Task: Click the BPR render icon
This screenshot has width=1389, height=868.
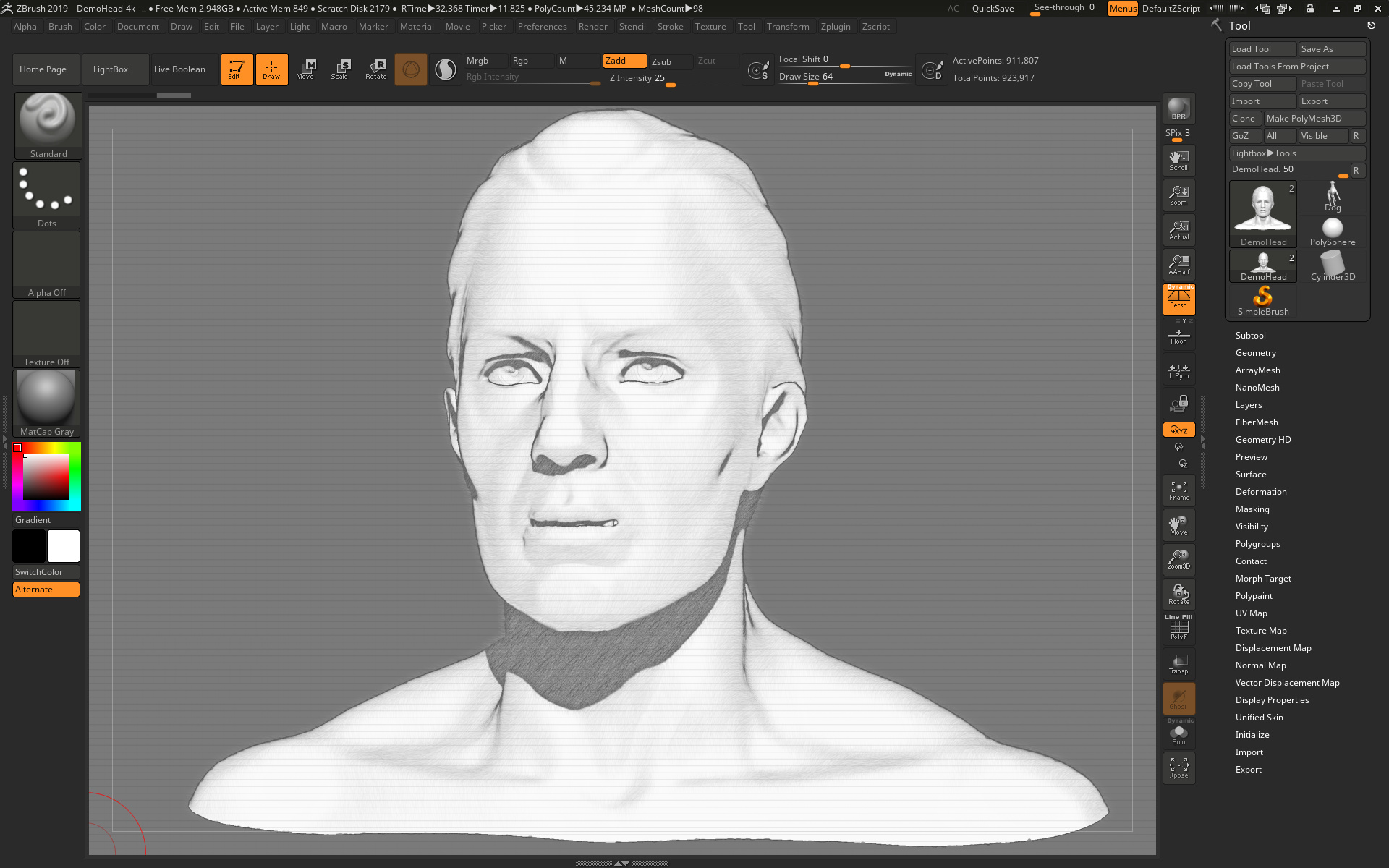Action: [x=1178, y=109]
